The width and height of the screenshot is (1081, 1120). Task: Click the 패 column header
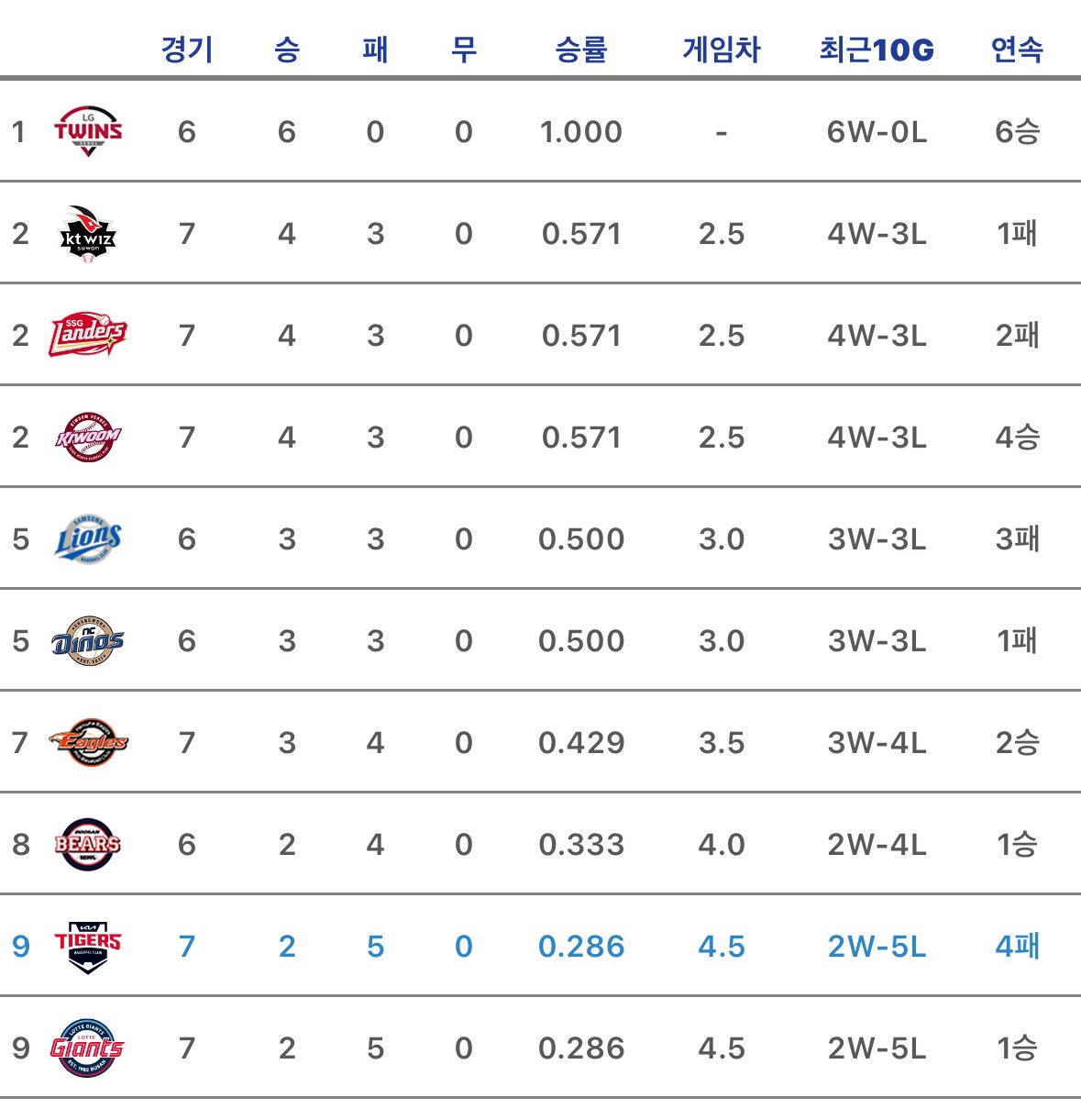tap(375, 49)
